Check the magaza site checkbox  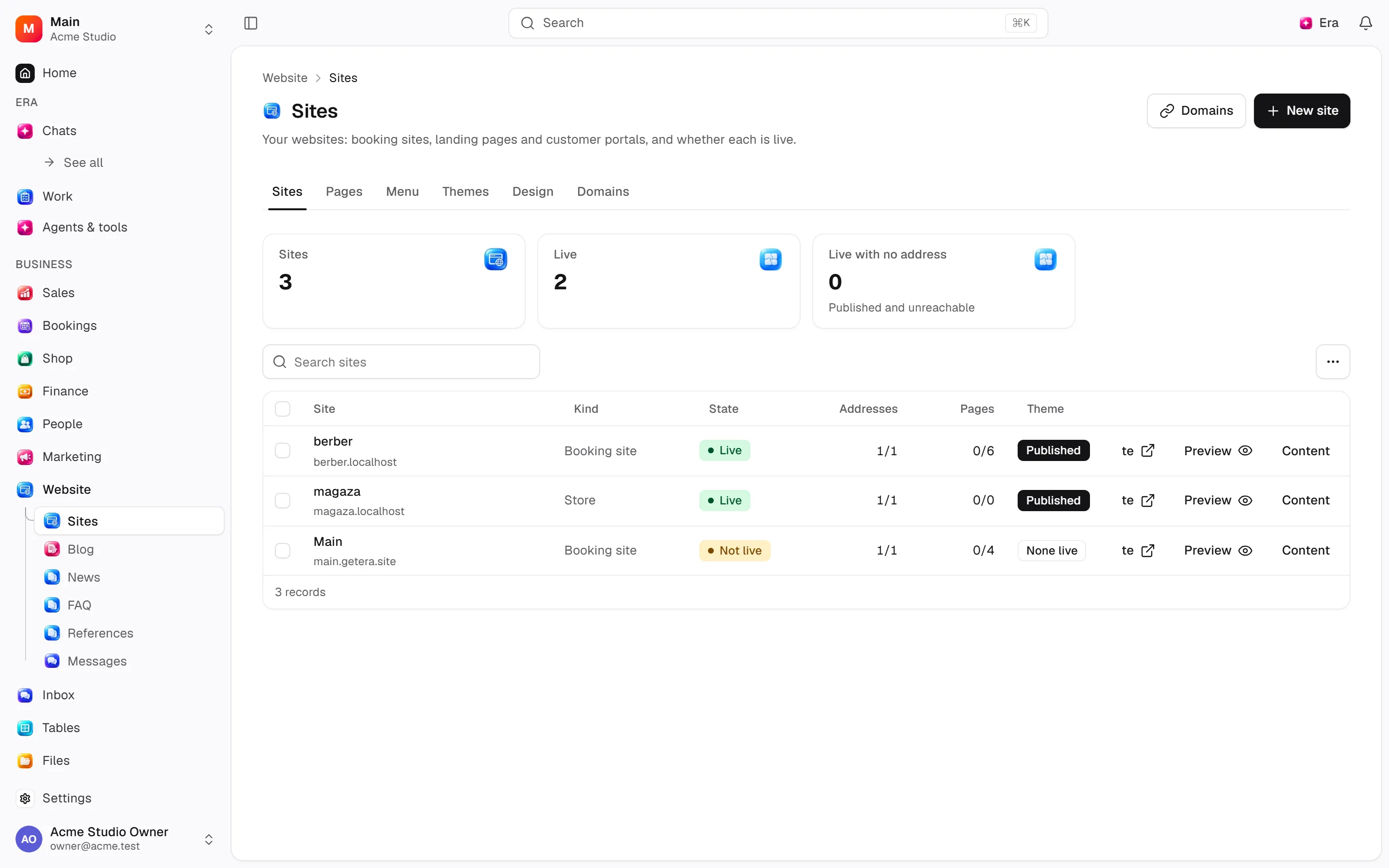click(x=283, y=501)
